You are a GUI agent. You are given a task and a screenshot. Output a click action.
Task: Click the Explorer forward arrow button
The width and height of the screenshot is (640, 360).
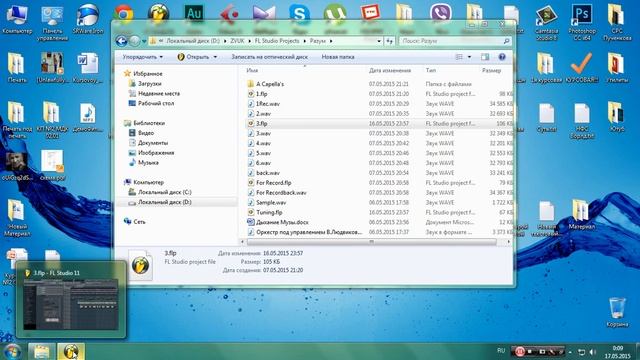[134, 41]
